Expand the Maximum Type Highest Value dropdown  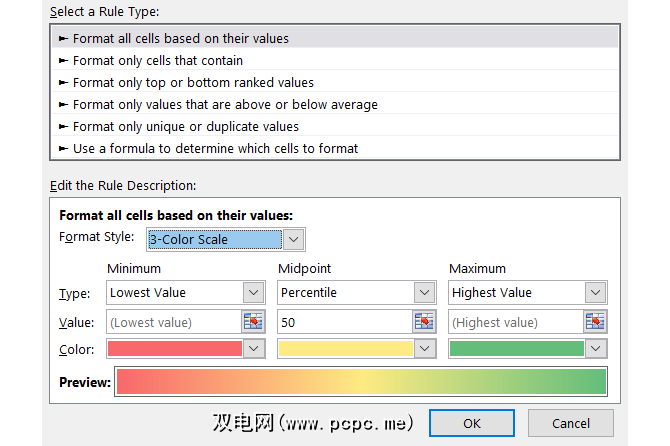(595, 293)
